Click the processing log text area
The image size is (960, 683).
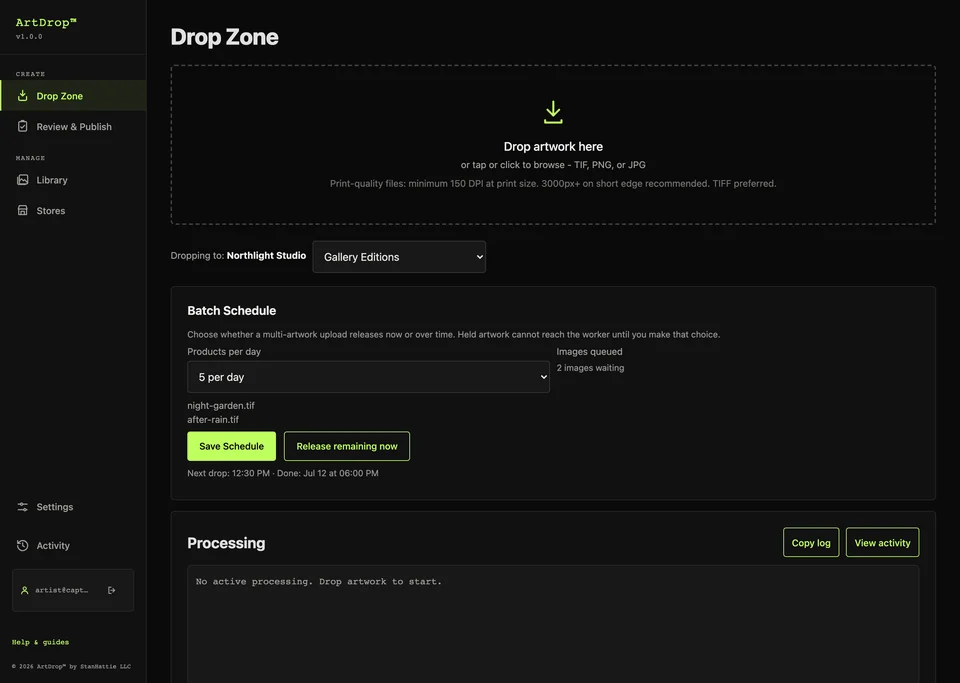553,624
